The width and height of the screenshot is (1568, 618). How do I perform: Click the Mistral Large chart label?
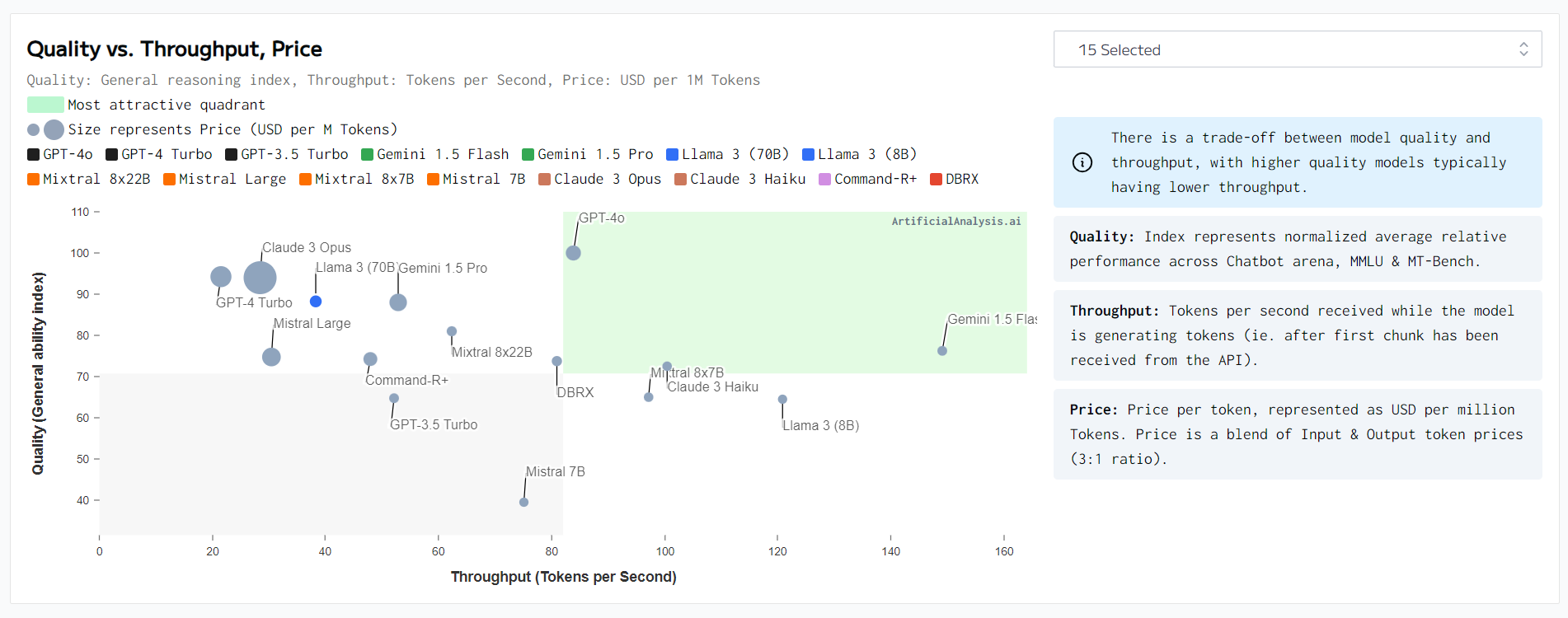[312, 323]
